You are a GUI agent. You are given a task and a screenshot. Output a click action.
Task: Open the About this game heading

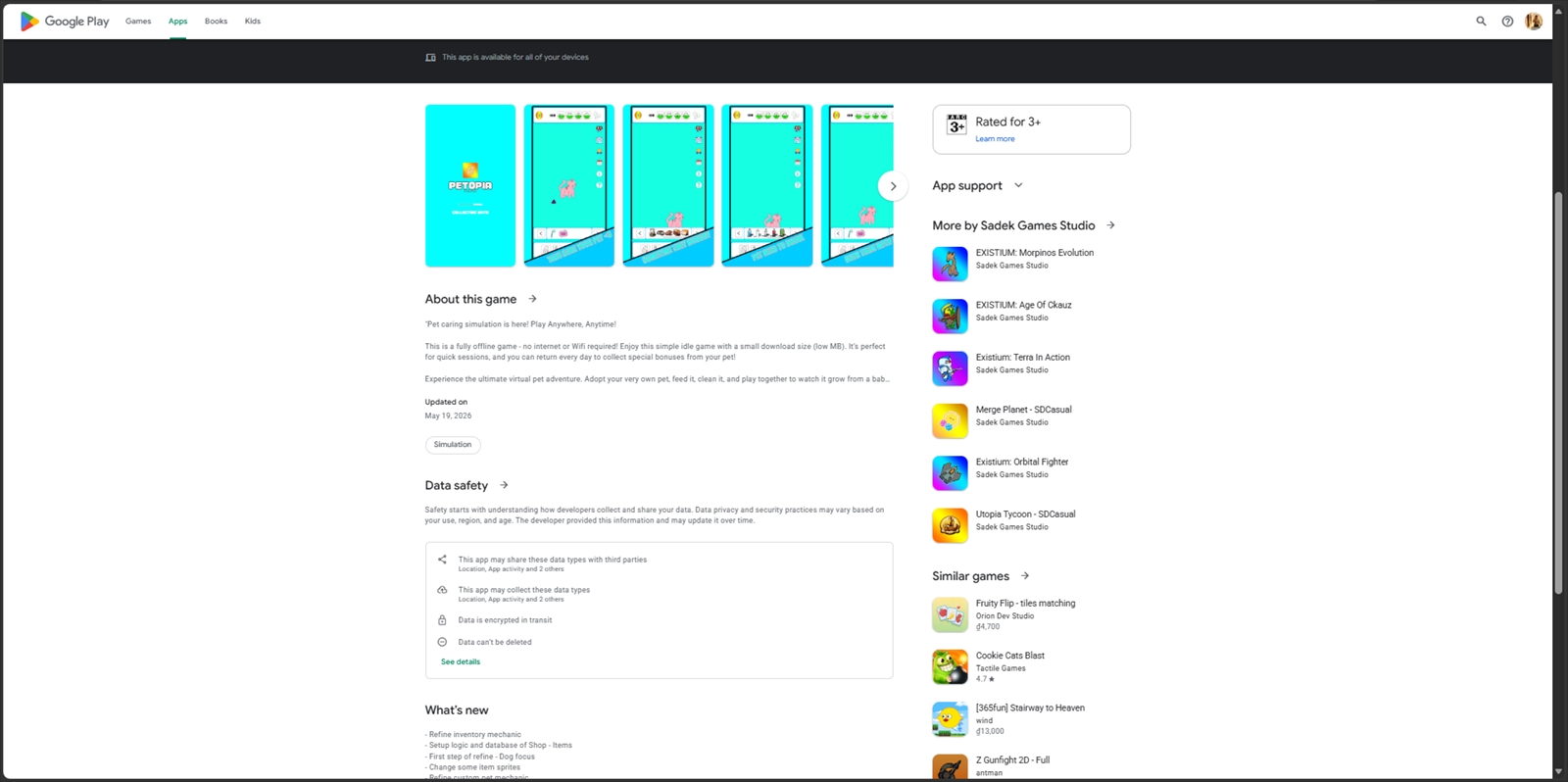point(470,299)
